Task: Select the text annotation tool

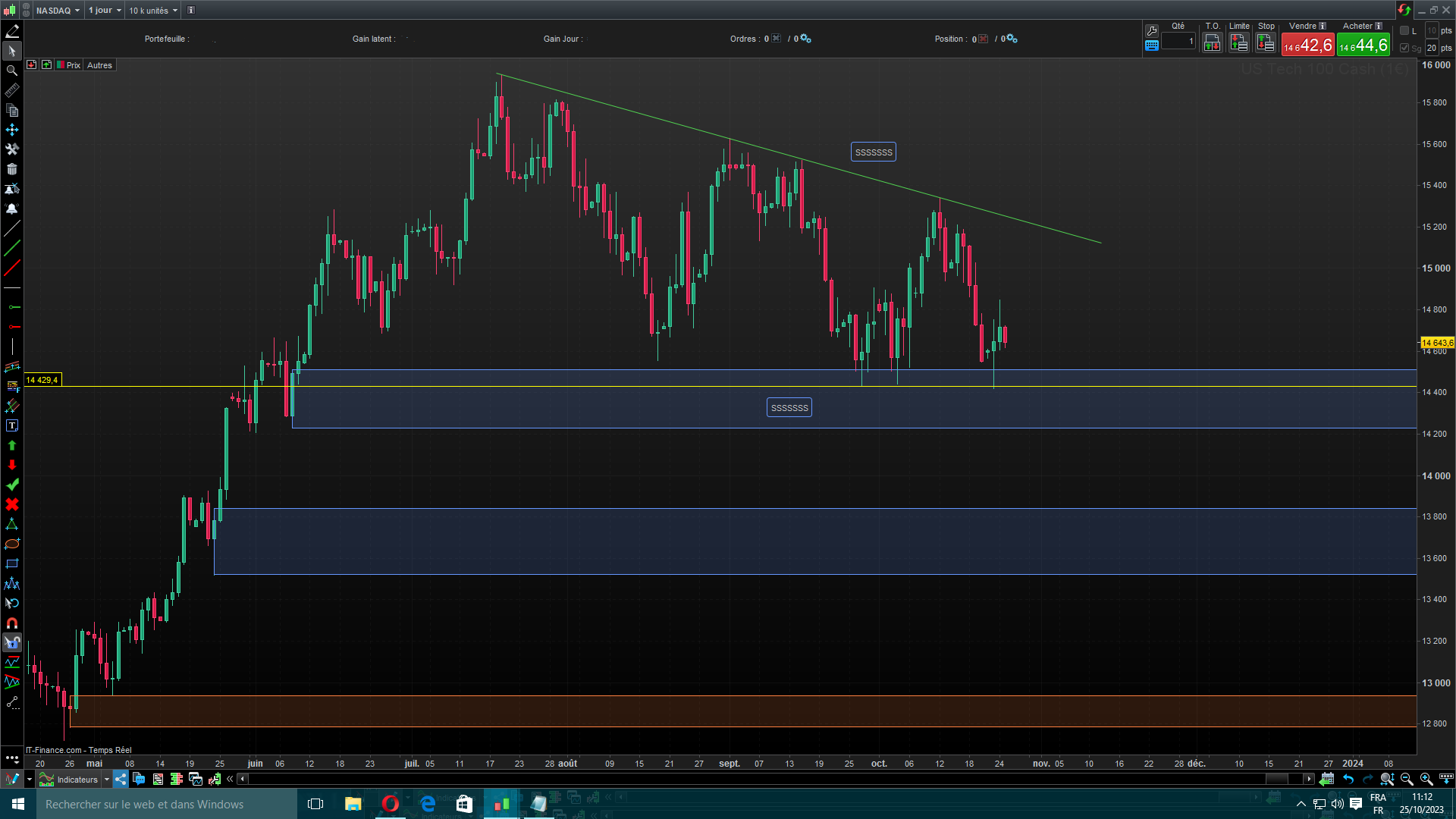Action: coord(12,425)
